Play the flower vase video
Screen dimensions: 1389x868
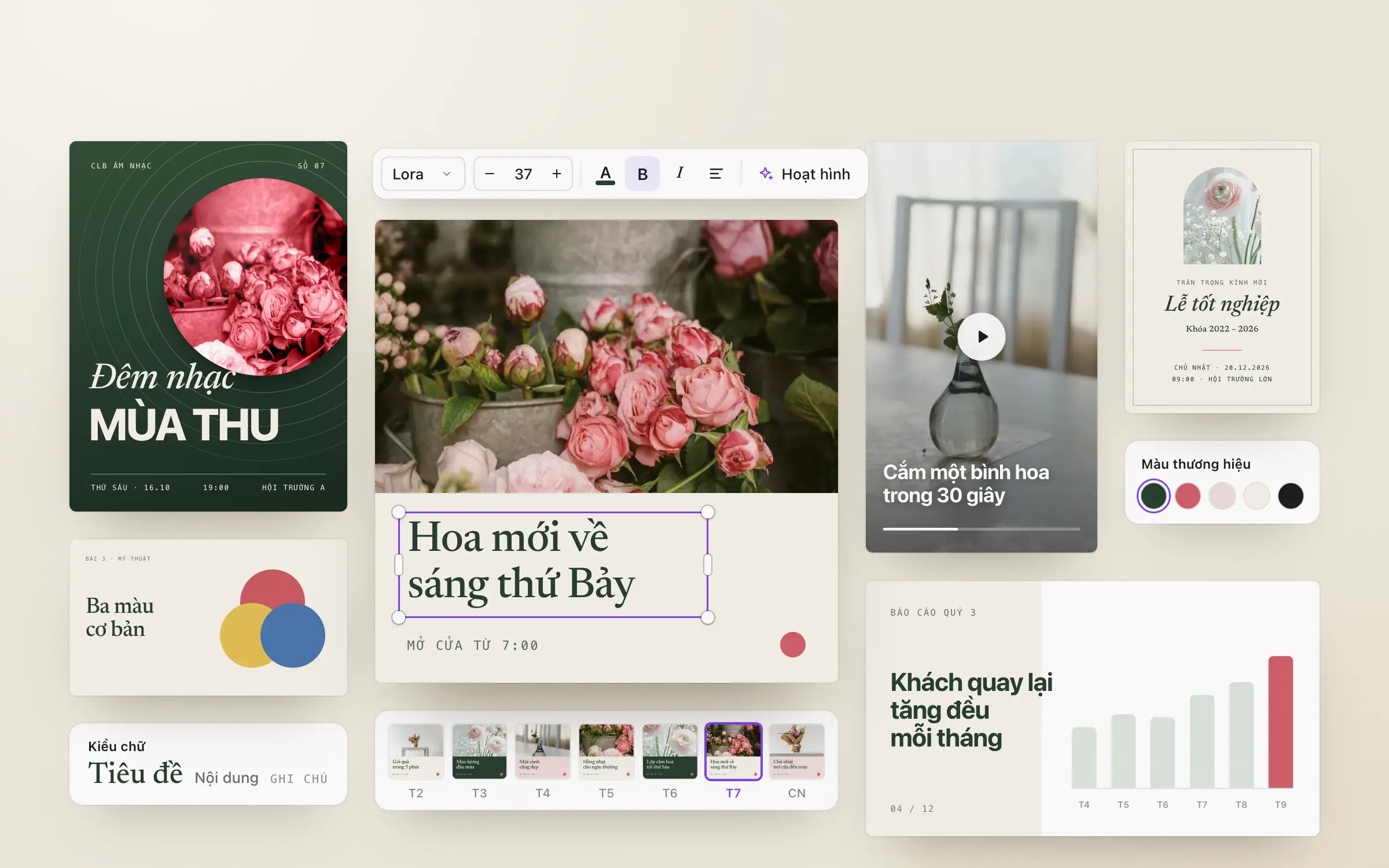coord(982,337)
